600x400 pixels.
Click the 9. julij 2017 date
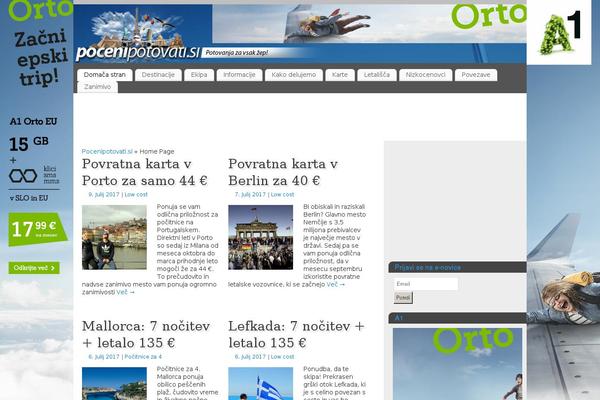pyautogui.click(x=104, y=194)
